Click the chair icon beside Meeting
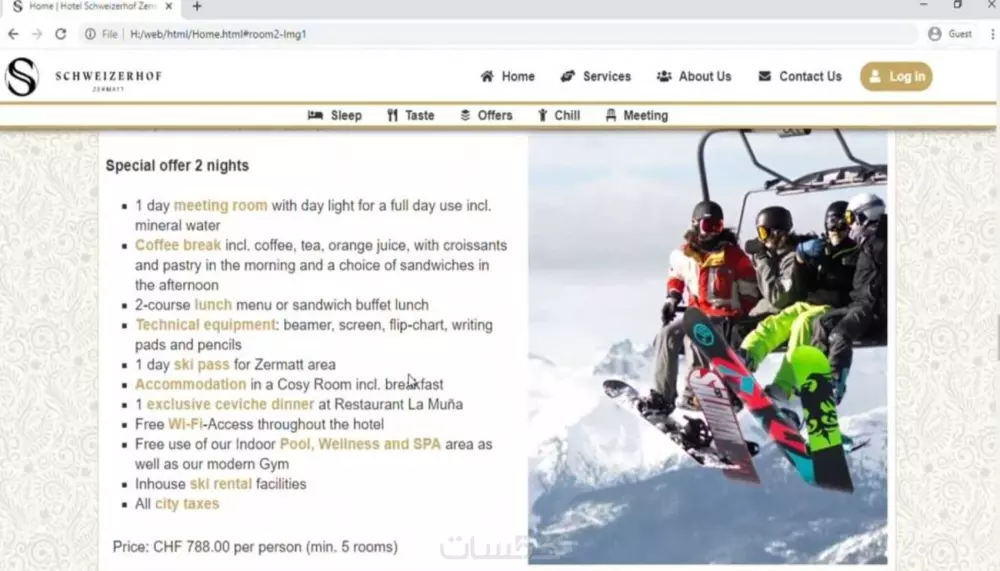 [x=611, y=115]
